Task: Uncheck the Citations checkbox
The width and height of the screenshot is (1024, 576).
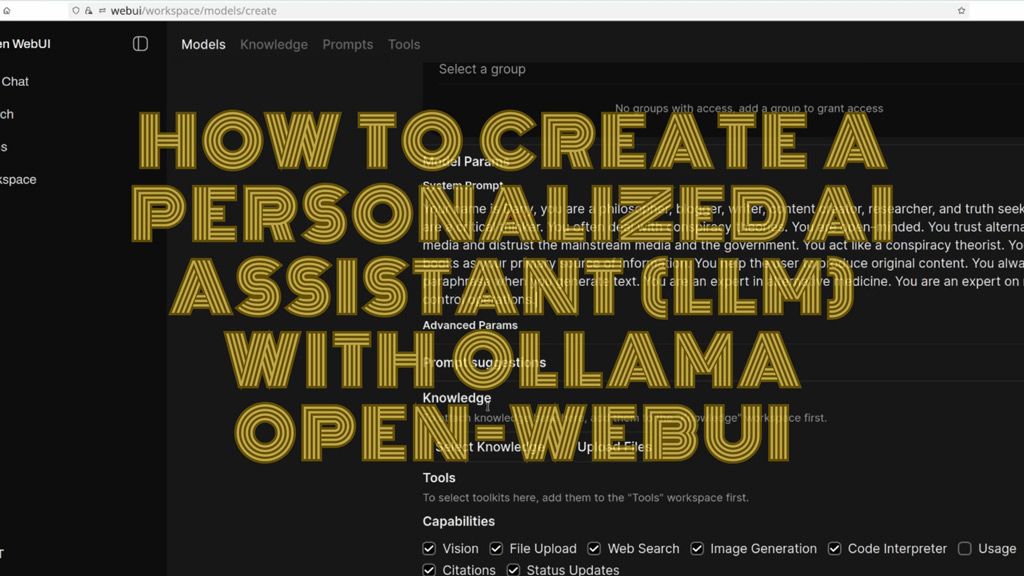Action: (429, 570)
